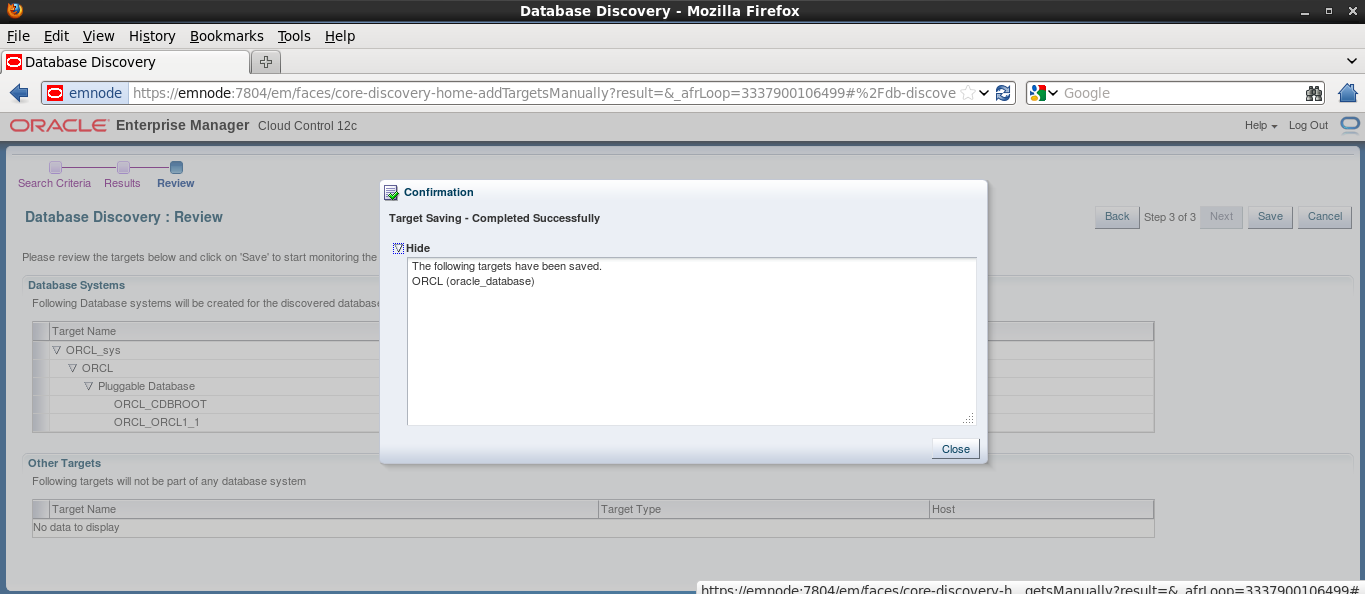Open the URL history dropdown
This screenshot has height=594, width=1365.
coord(984,93)
